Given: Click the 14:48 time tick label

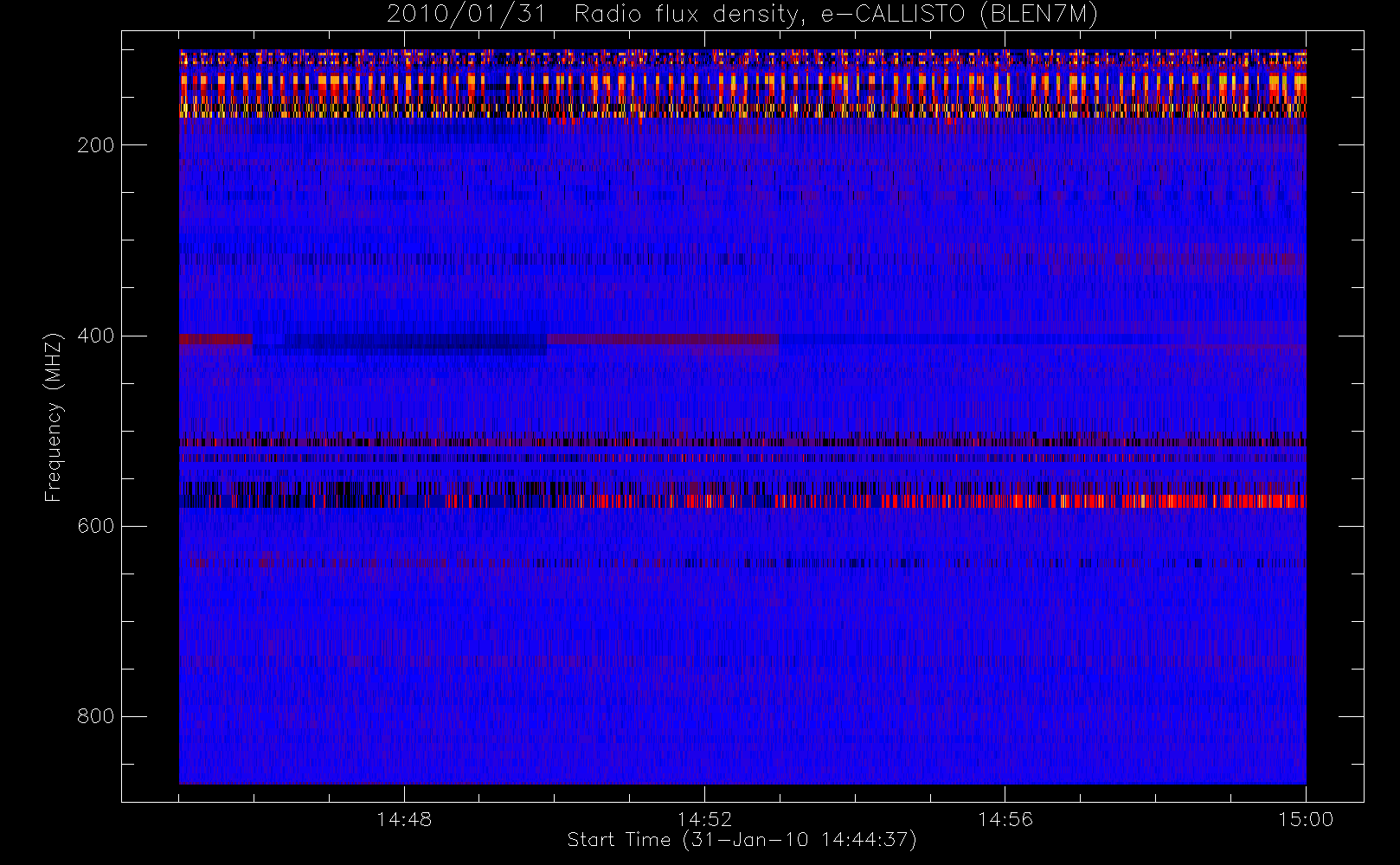Looking at the screenshot, I should (x=404, y=819).
